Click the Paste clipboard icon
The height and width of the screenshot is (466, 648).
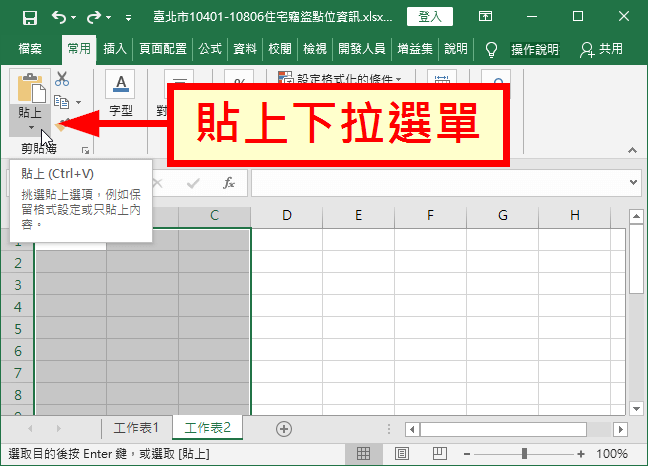pos(30,88)
